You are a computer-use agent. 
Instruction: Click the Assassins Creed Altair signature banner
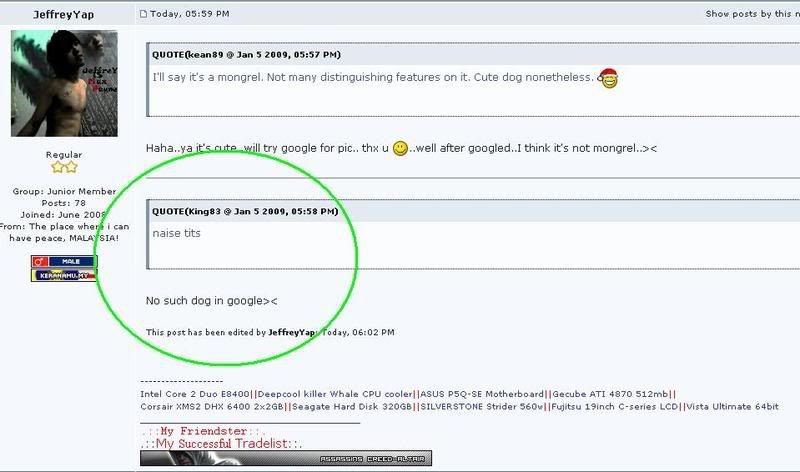(x=286, y=458)
